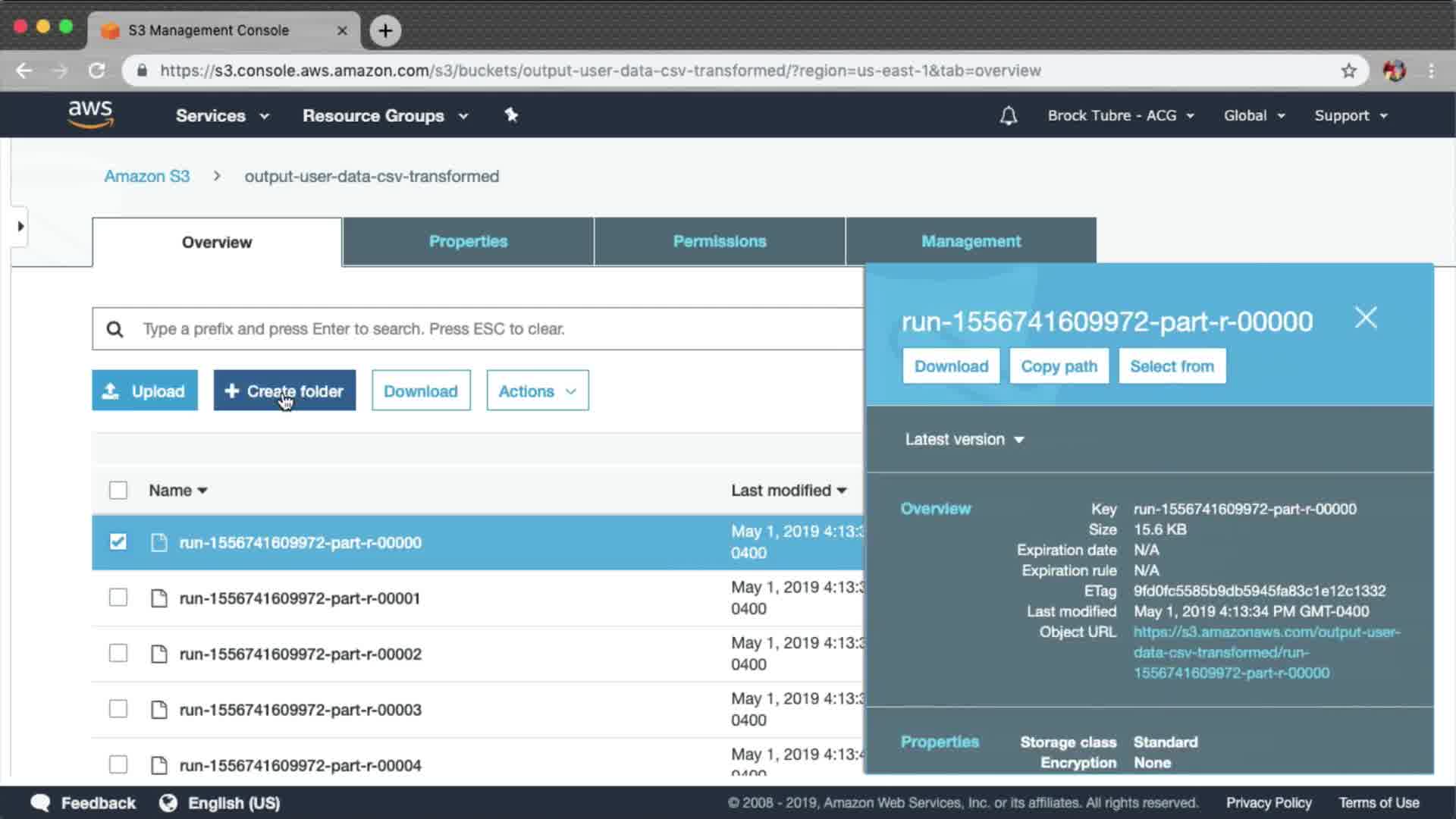Expand the left sidebar arrow
Screen dimensions: 1456x819
point(20,226)
